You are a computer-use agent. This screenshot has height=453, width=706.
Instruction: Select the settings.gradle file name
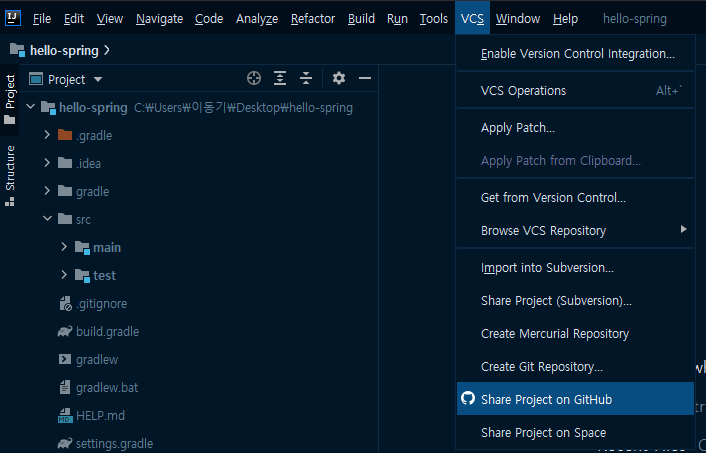pyautogui.click(x=114, y=444)
